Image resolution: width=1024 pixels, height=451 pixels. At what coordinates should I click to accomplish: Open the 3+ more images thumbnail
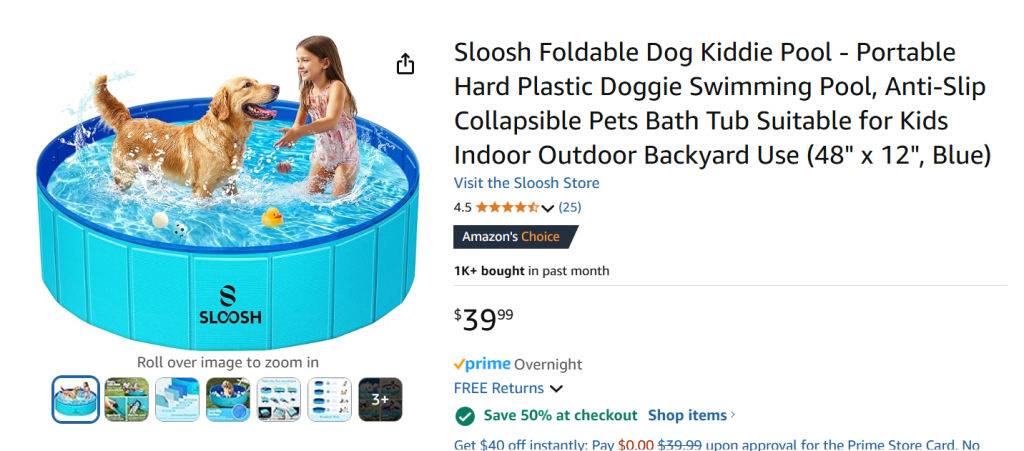380,399
